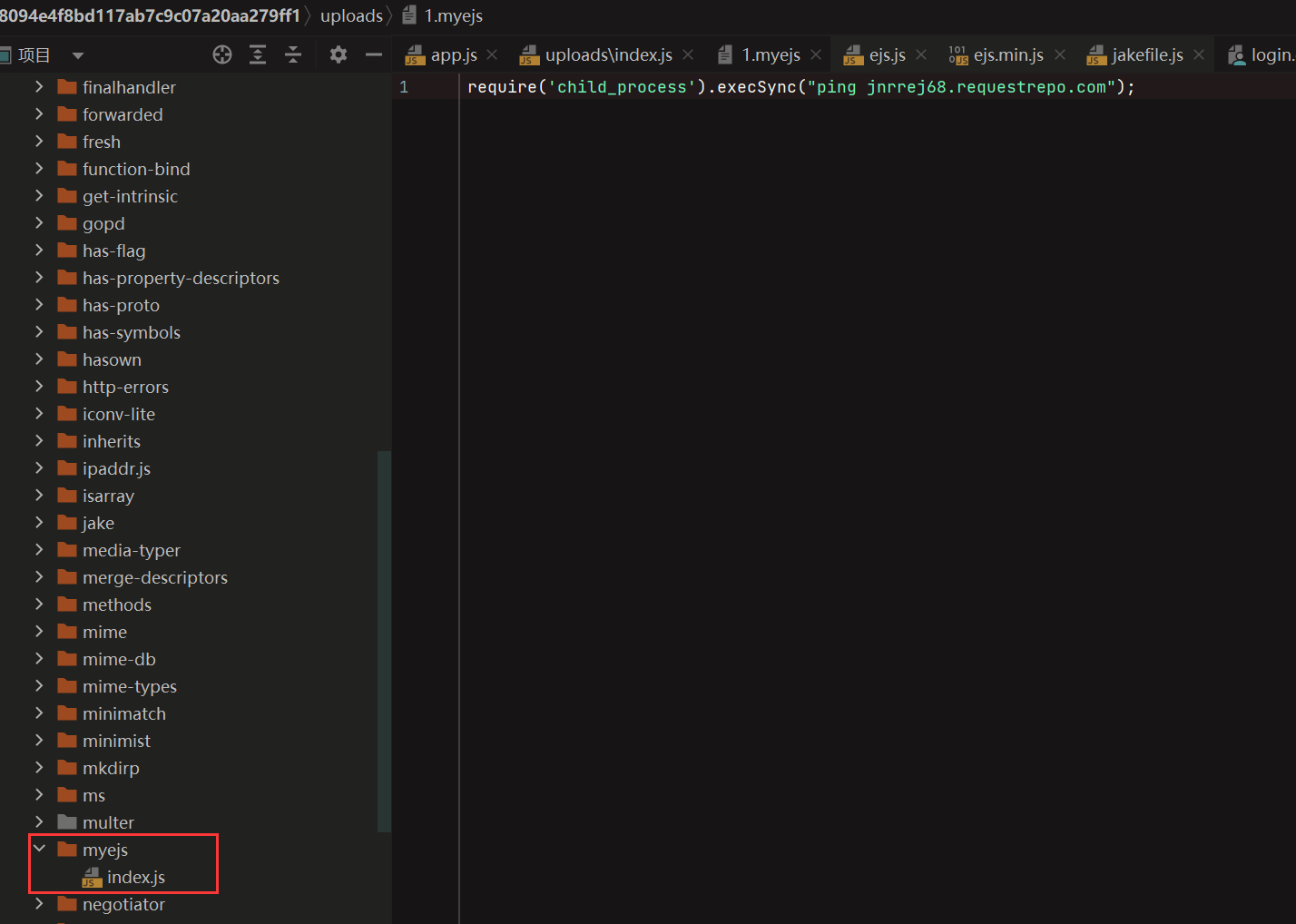Select the mime folder
Viewport: 1296px width, 924px height.
pos(104,632)
